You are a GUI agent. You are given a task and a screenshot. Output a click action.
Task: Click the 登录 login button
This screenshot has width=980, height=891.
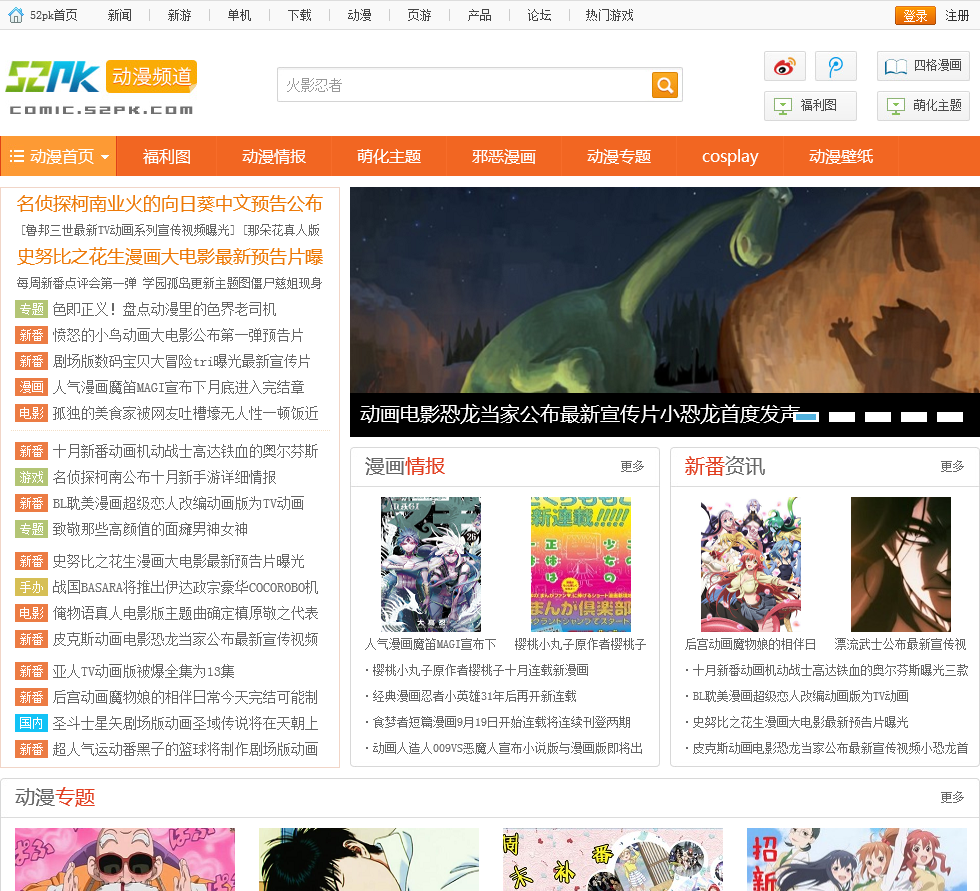point(915,16)
